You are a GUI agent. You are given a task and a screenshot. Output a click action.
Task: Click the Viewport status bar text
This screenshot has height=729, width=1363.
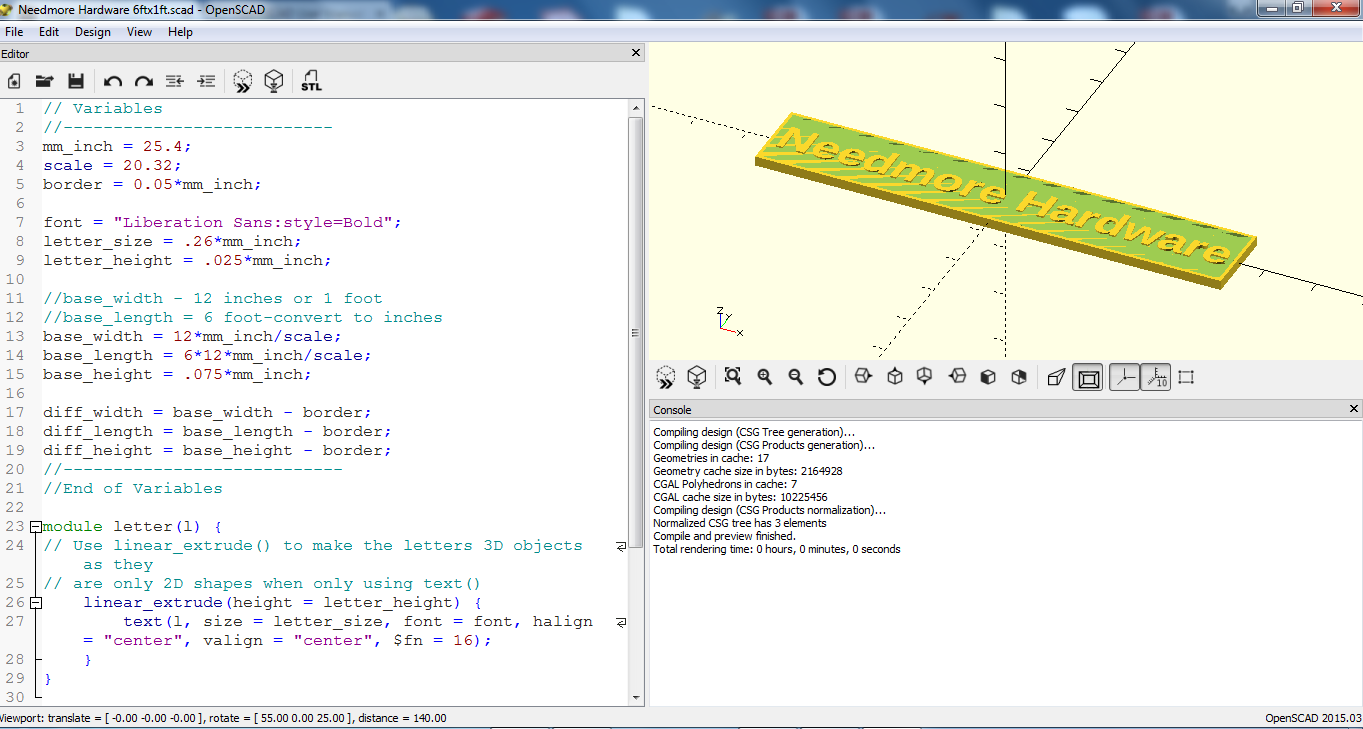(223, 718)
